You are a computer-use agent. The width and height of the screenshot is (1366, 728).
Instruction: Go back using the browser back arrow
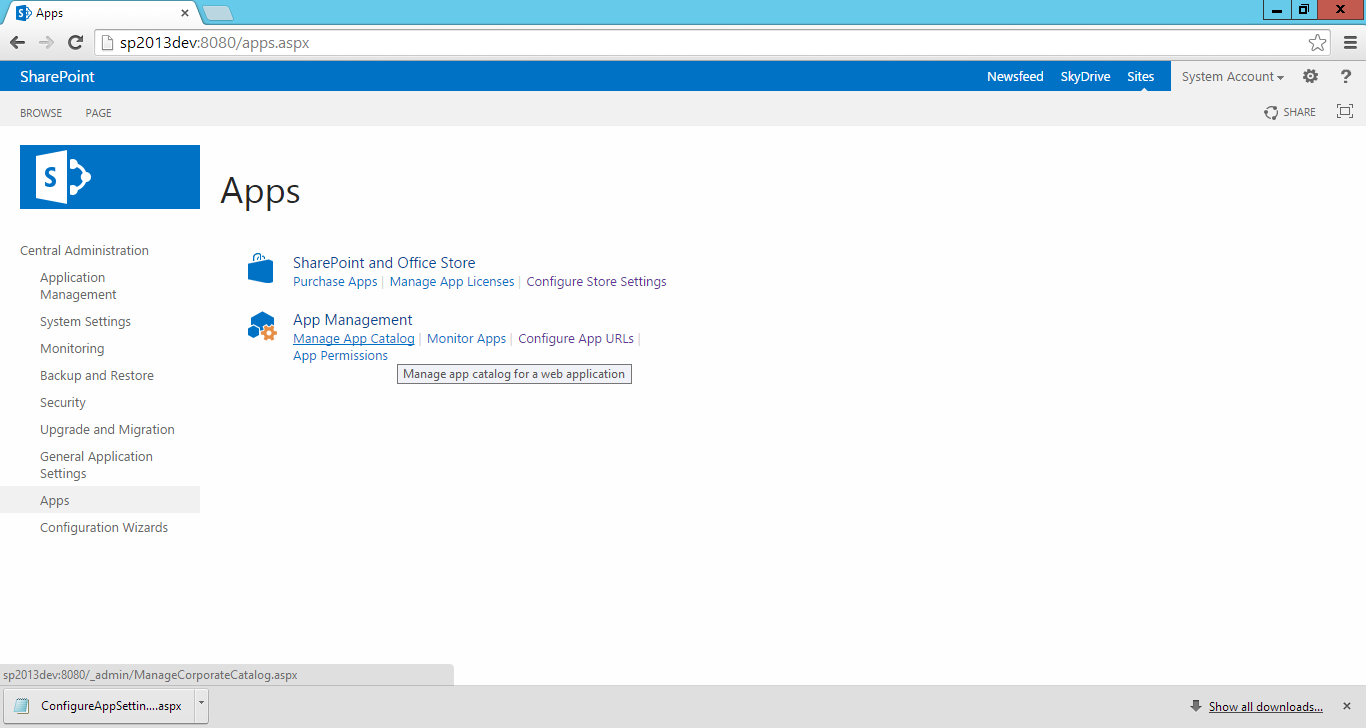coord(17,42)
